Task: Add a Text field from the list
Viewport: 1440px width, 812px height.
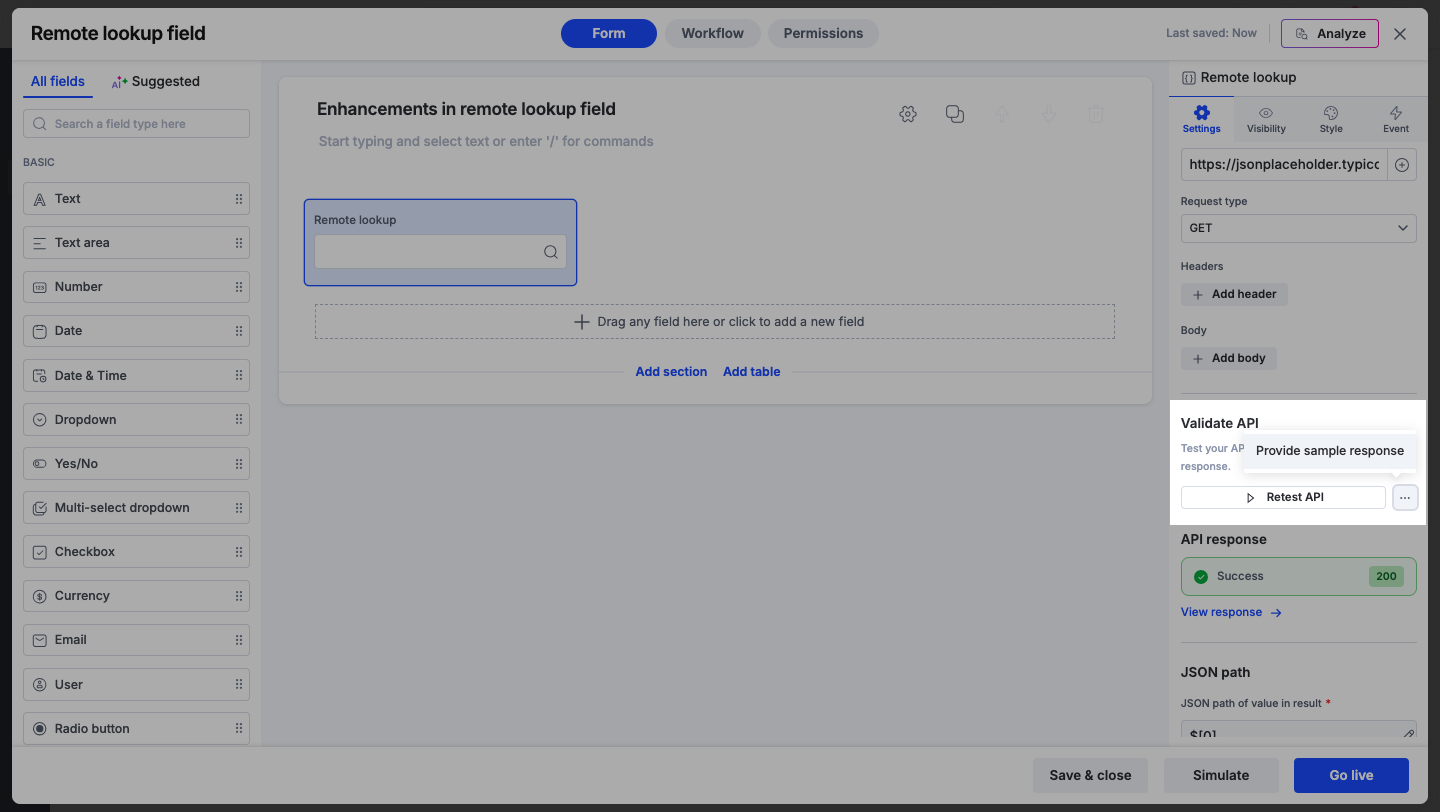Action: [136, 199]
